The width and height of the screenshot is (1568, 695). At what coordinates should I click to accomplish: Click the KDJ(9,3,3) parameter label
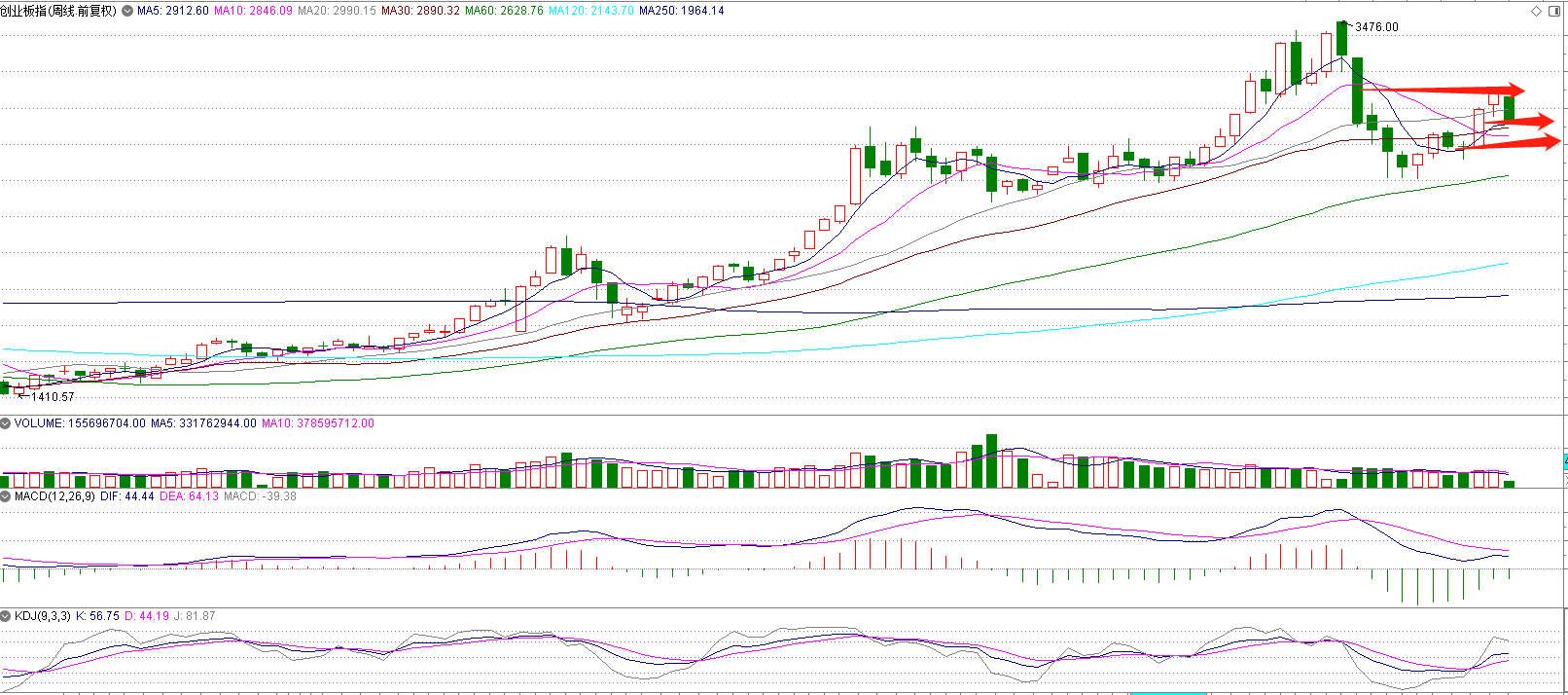click(43, 616)
